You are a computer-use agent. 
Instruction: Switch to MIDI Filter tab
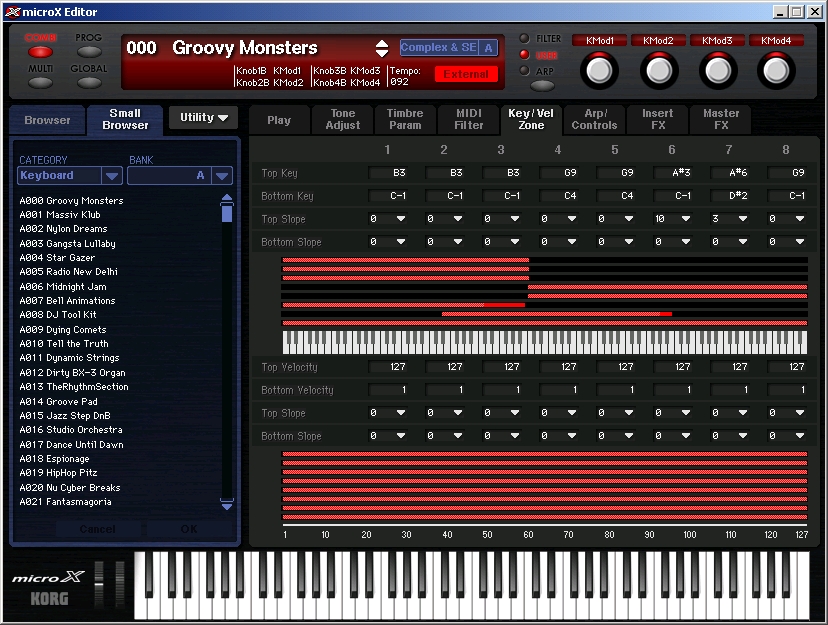point(469,119)
